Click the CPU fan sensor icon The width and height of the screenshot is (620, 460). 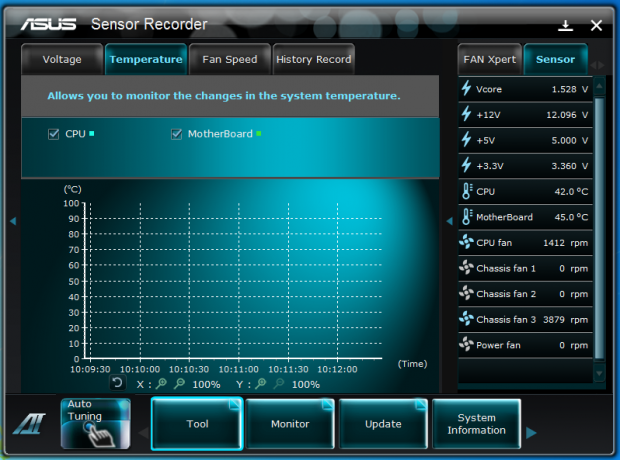(x=466, y=242)
